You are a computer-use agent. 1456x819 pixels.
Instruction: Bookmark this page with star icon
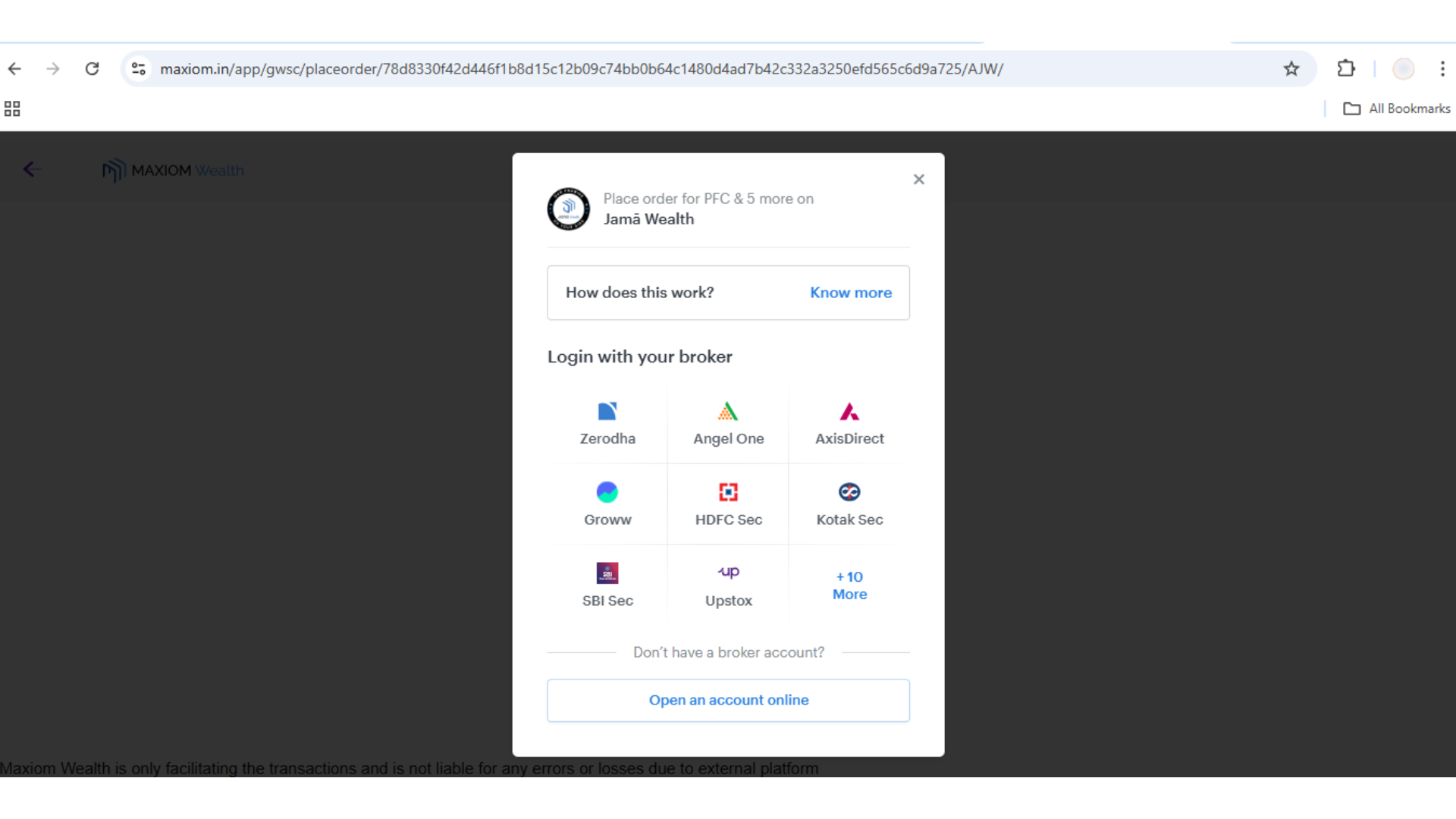[1291, 69]
